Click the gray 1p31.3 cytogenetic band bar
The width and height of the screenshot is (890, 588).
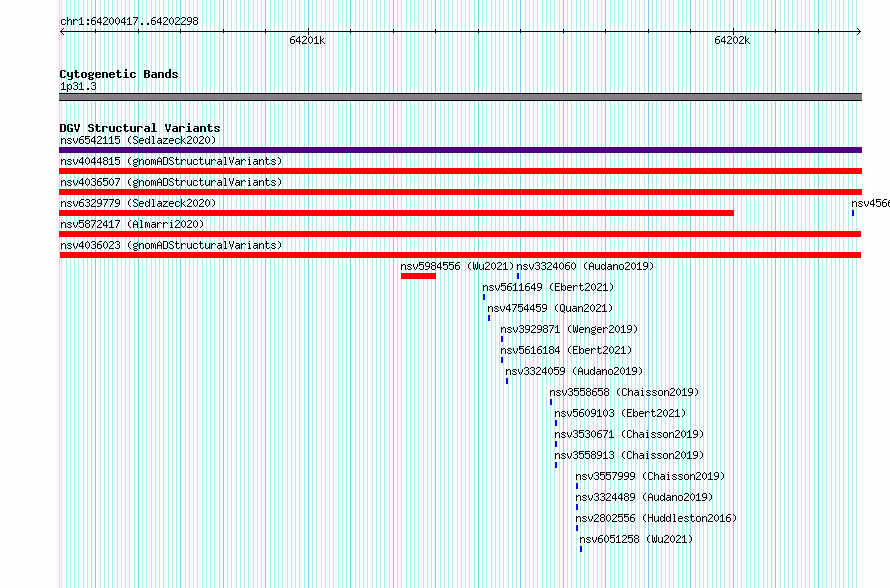click(460, 97)
